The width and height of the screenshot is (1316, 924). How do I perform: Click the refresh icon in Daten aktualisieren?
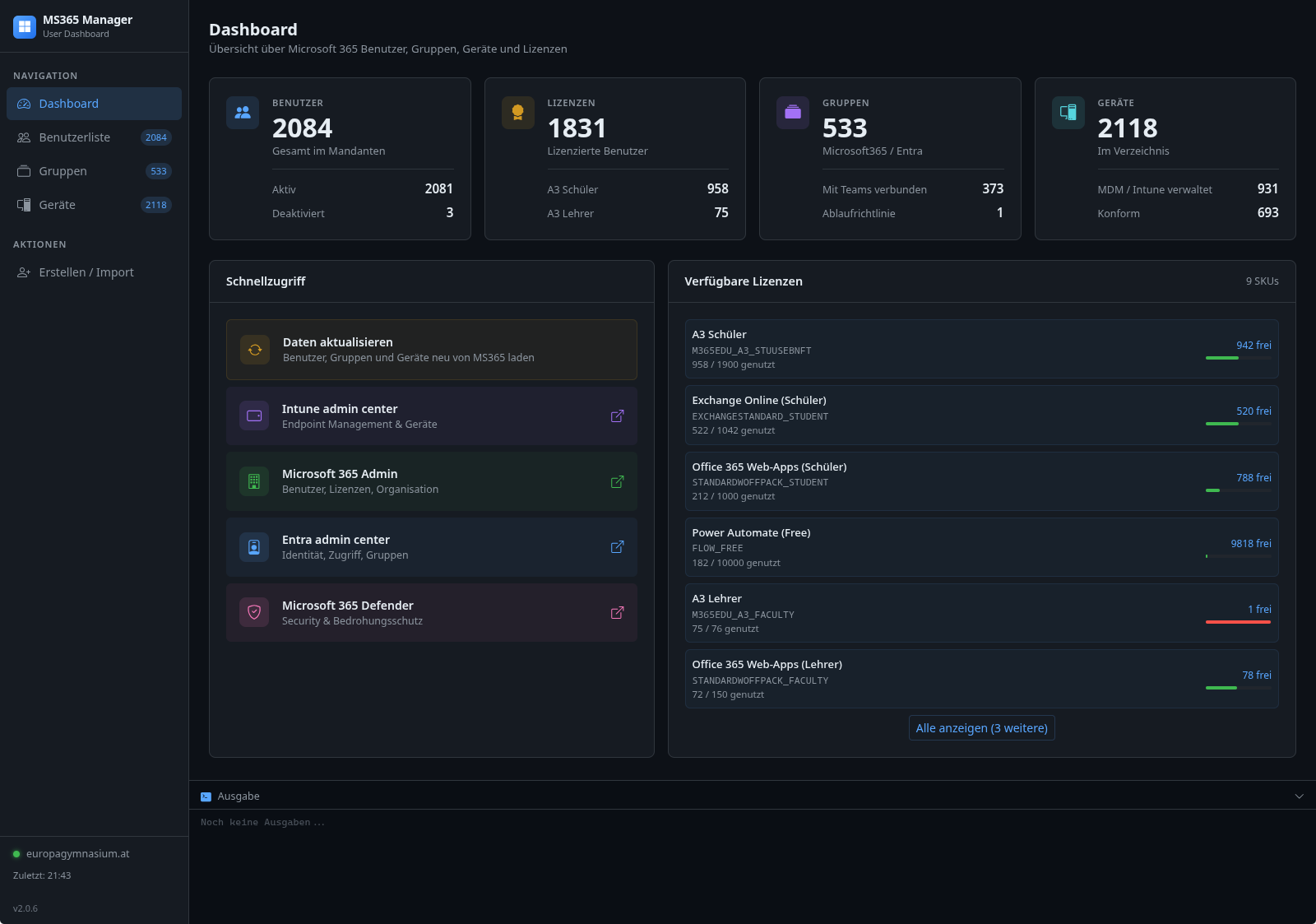click(x=255, y=350)
